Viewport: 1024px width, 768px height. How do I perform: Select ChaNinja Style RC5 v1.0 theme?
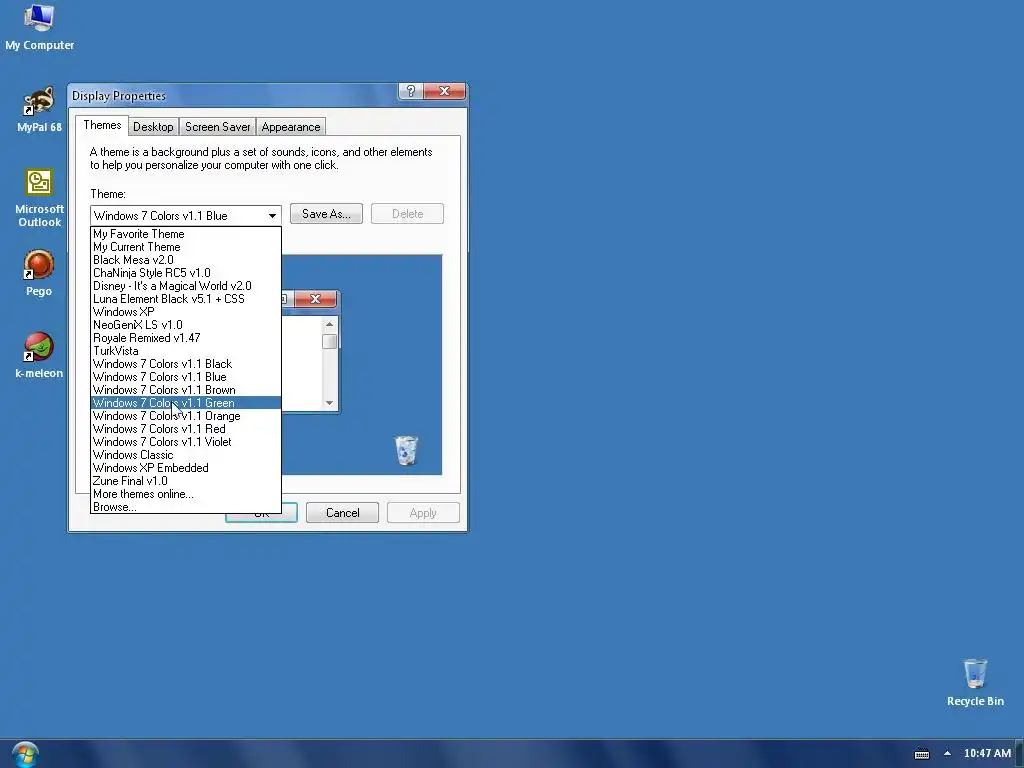tap(185, 273)
